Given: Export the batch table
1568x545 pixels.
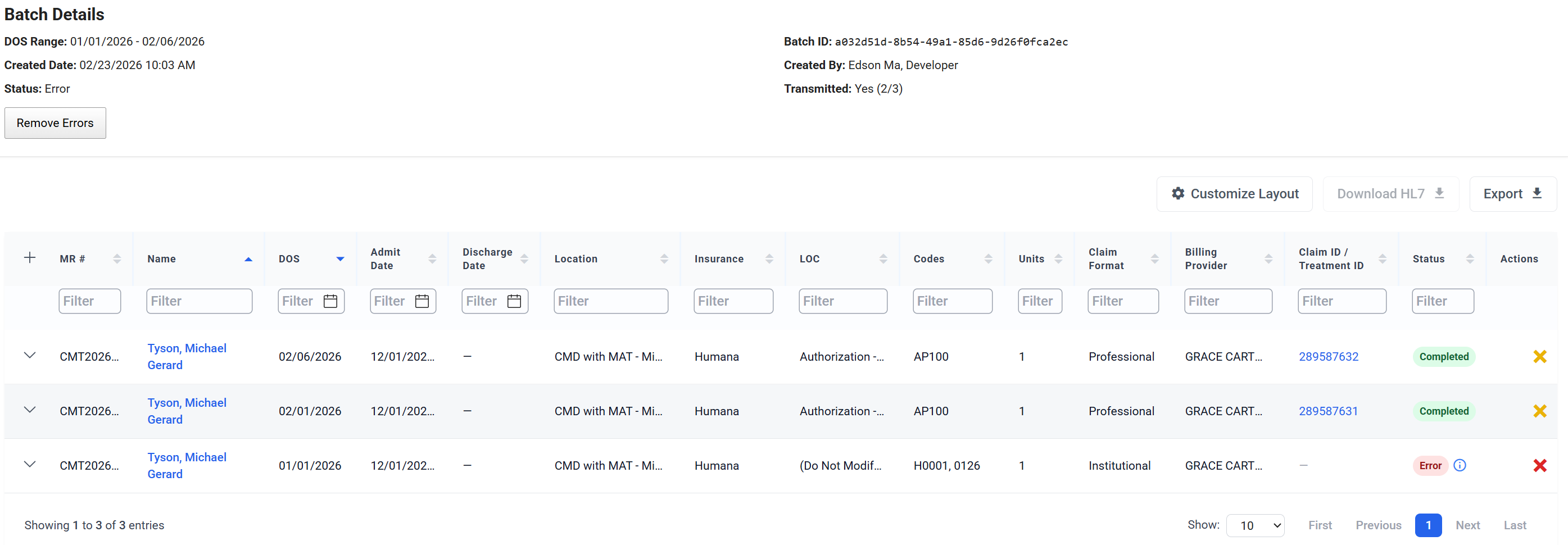Looking at the screenshot, I should click(1512, 194).
